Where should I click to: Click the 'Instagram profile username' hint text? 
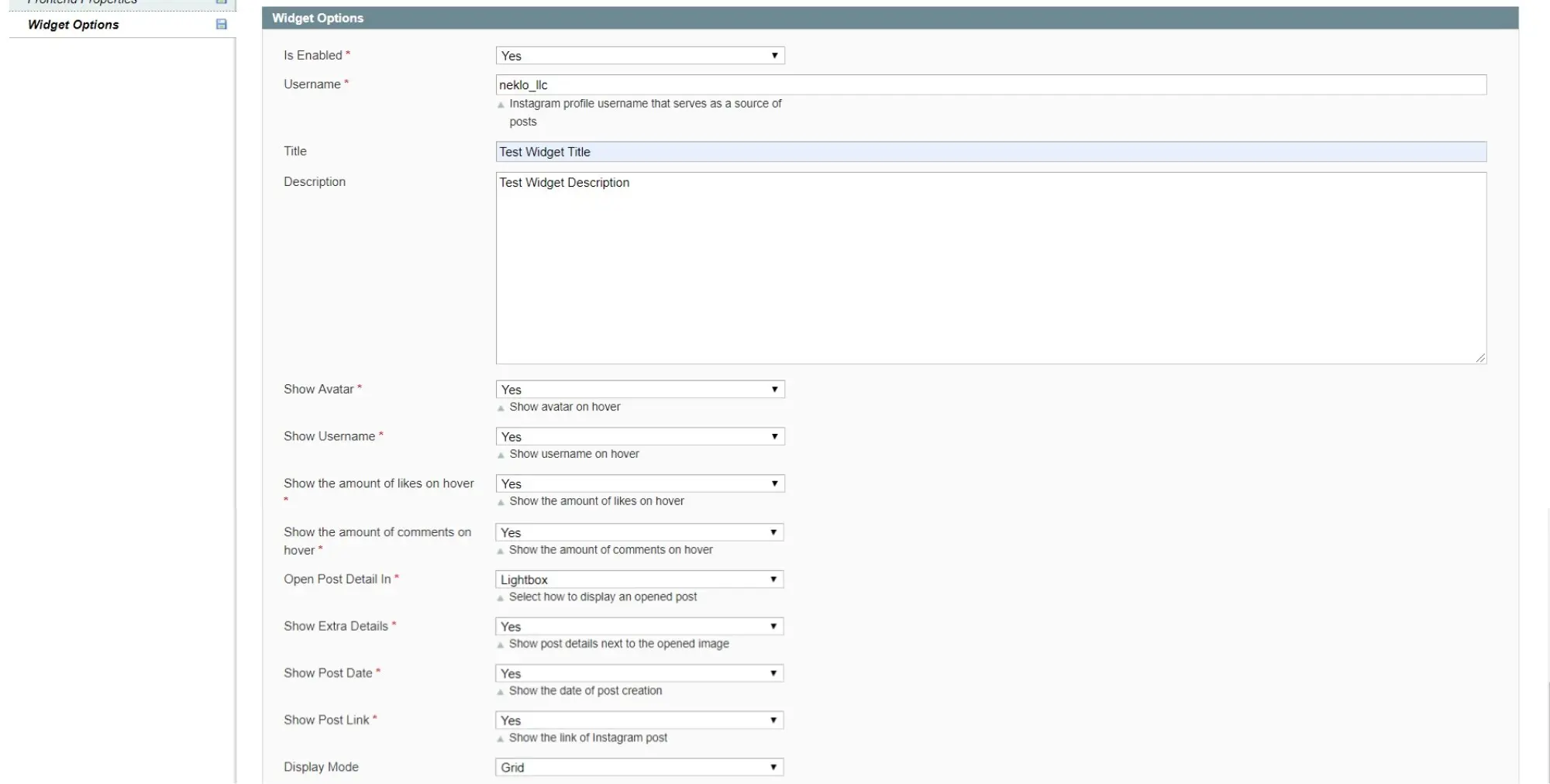(x=646, y=113)
